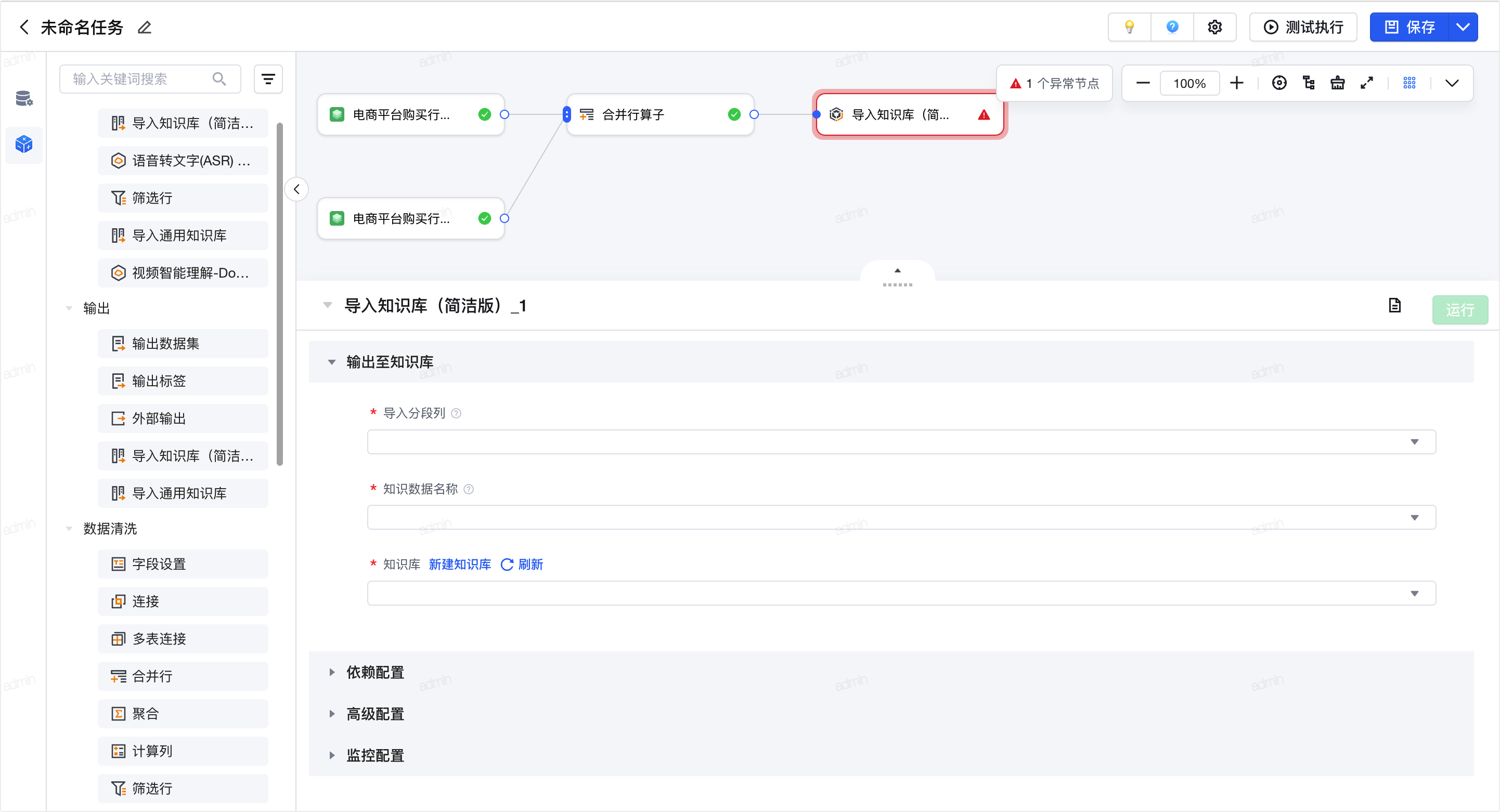Click the back arrow beside 未命名任务
Image resolution: width=1500 pixels, height=812 pixels.
click(24, 27)
